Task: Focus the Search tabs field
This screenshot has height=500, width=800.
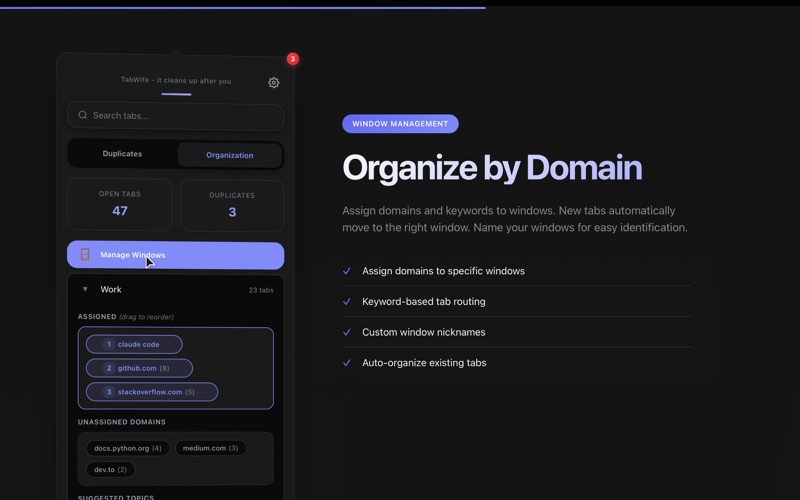Action: click(176, 116)
